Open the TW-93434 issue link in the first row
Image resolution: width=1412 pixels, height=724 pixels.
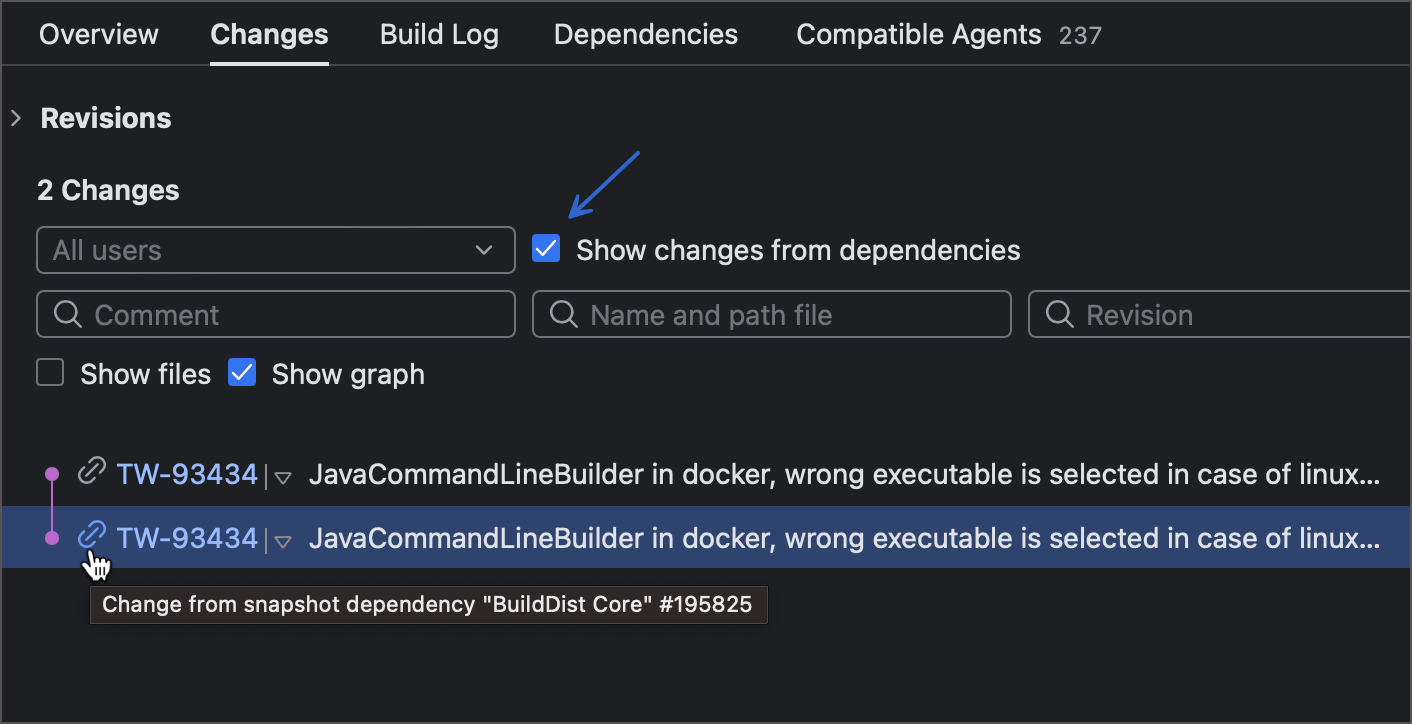click(186, 473)
